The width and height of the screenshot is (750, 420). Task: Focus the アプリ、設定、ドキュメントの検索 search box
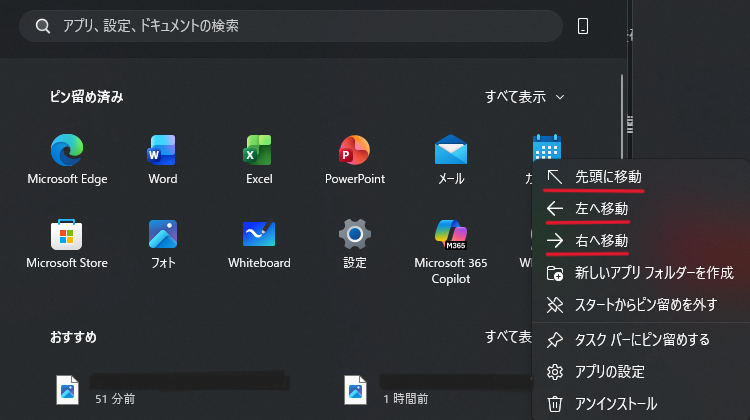(x=291, y=26)
